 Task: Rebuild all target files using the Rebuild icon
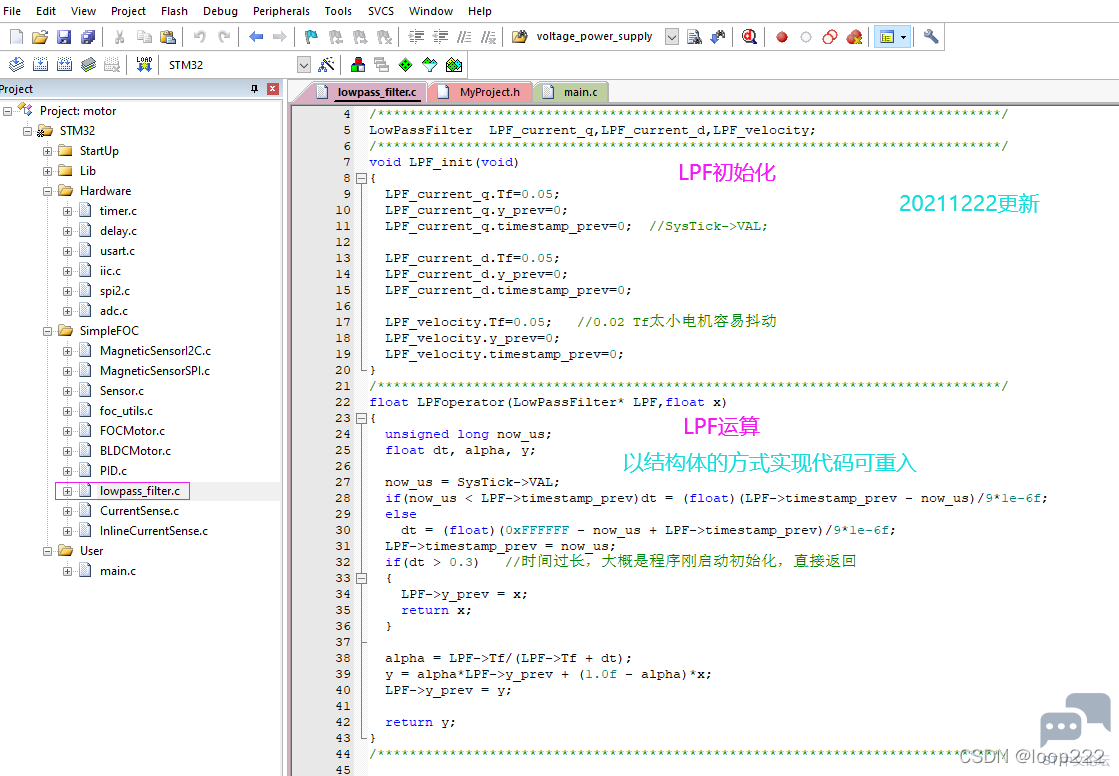click(x=64, y=65)
